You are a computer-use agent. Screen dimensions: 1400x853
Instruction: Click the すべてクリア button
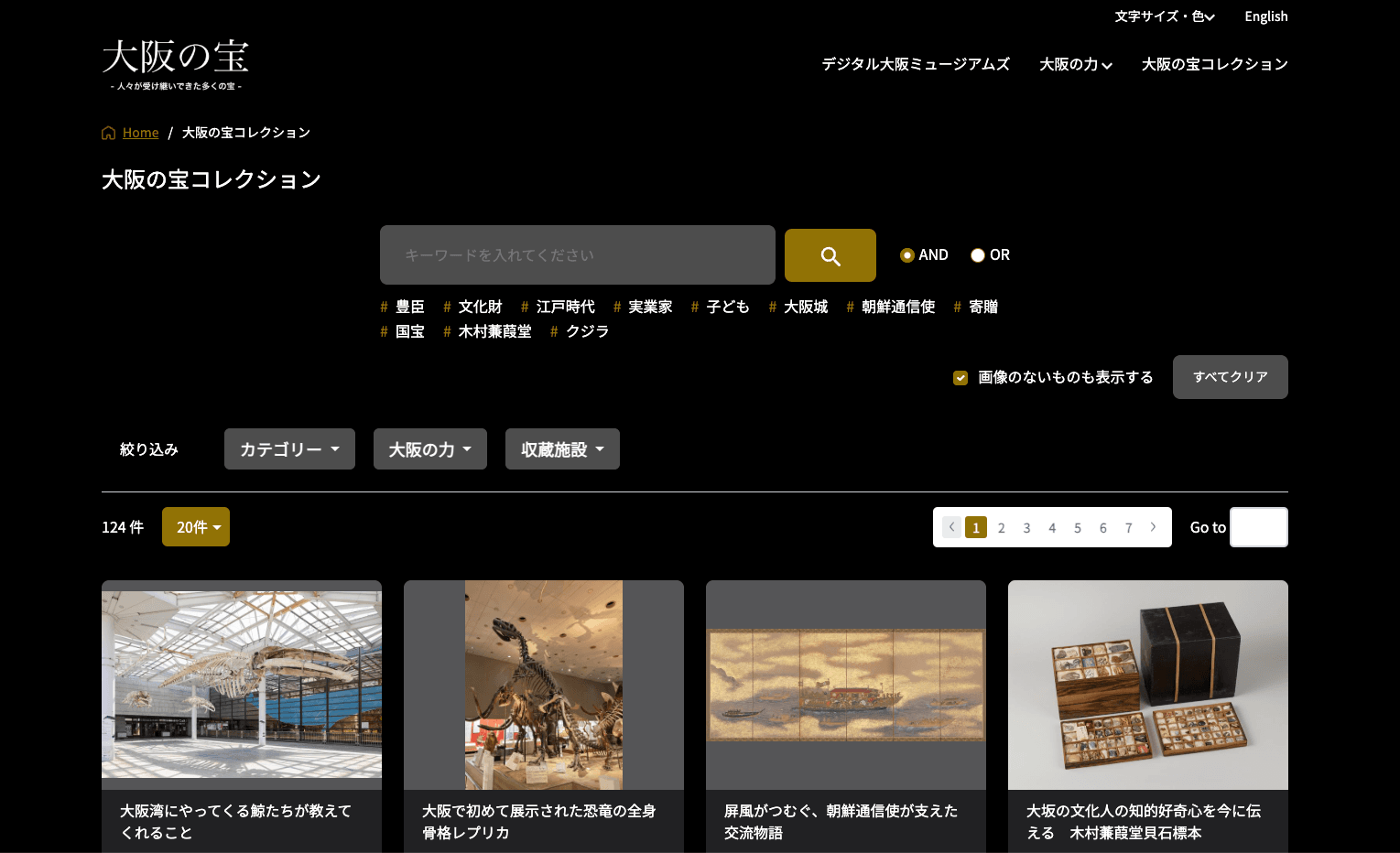pyautogui.click(x=1230, y=377)
